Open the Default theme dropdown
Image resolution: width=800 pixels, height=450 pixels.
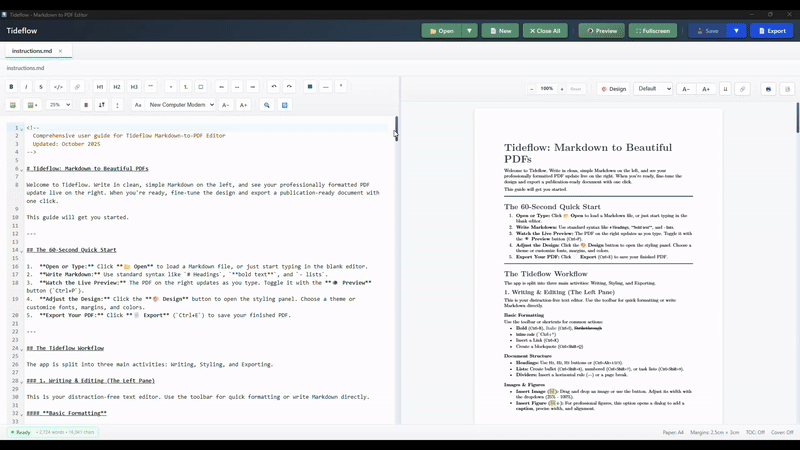point(653,89)
